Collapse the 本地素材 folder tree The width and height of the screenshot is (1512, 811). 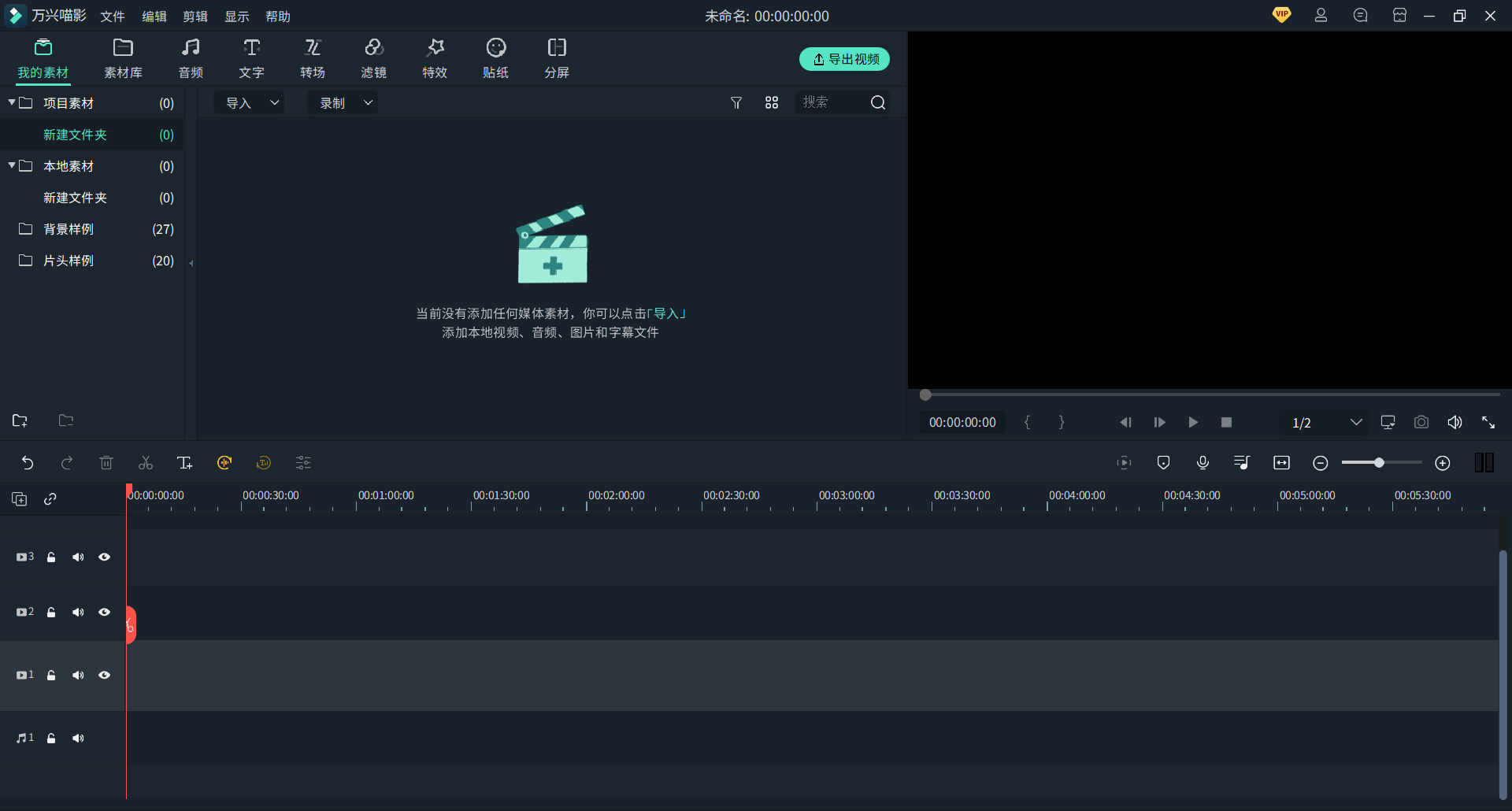point(12,165)
